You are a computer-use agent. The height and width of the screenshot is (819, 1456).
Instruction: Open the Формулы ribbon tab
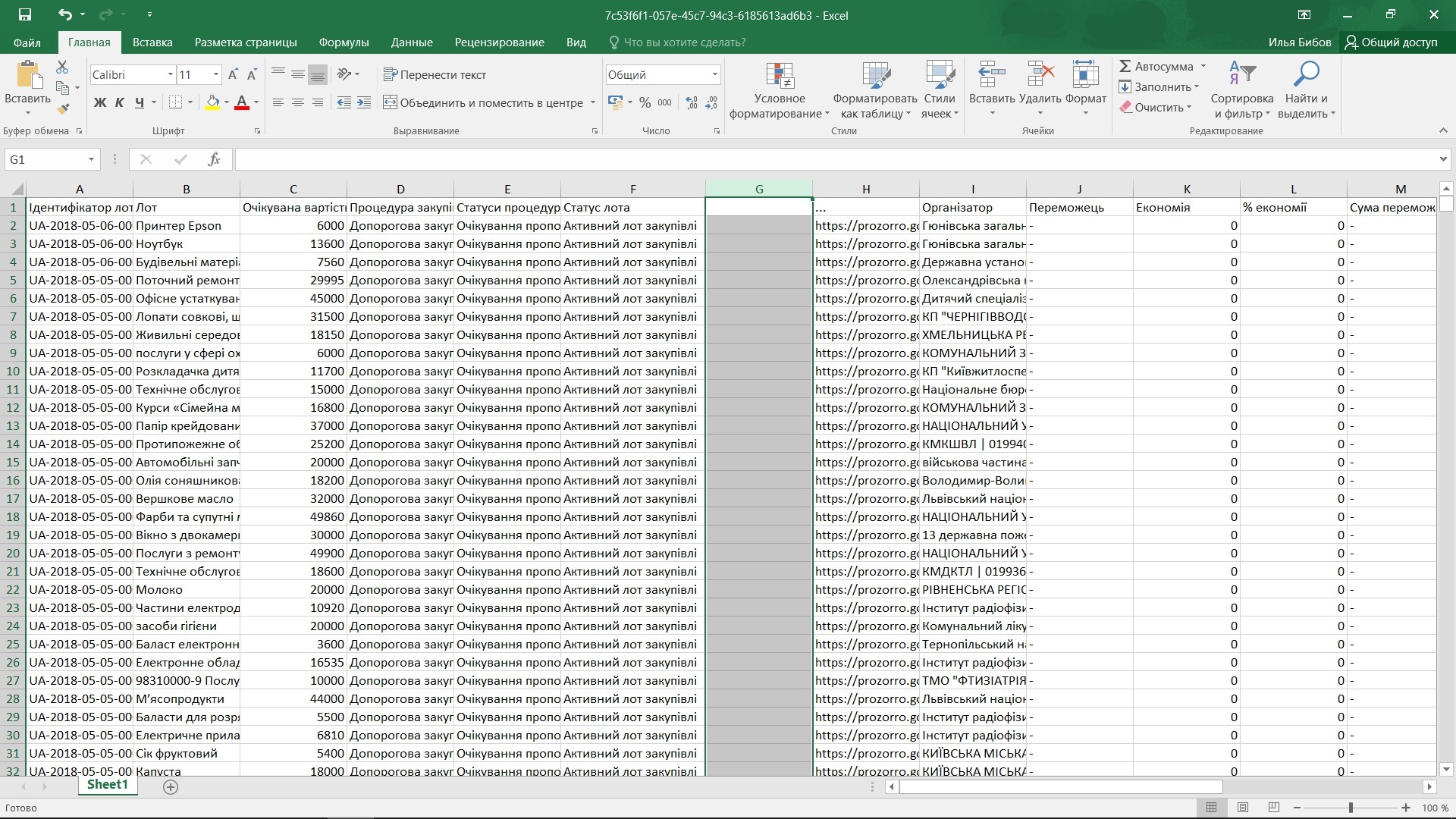click(x=344, y=42)
